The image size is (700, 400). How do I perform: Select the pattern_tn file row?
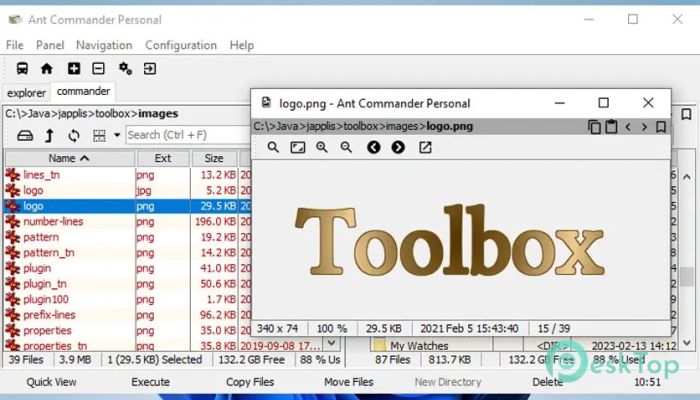128,253
